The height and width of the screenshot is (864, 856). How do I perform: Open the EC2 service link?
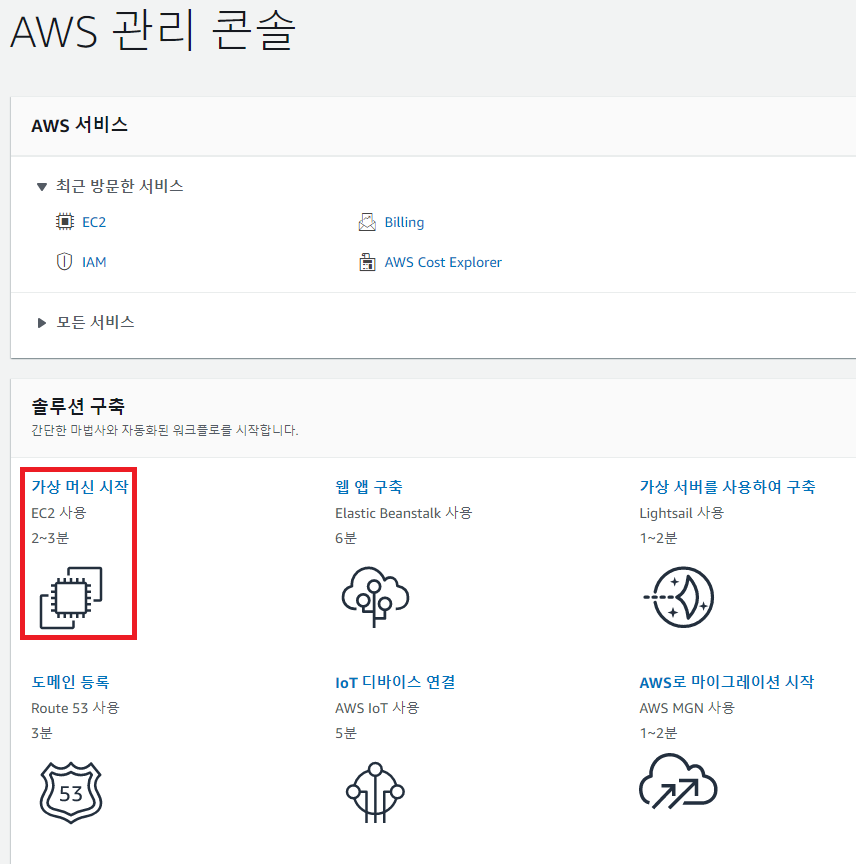point(94,222)
